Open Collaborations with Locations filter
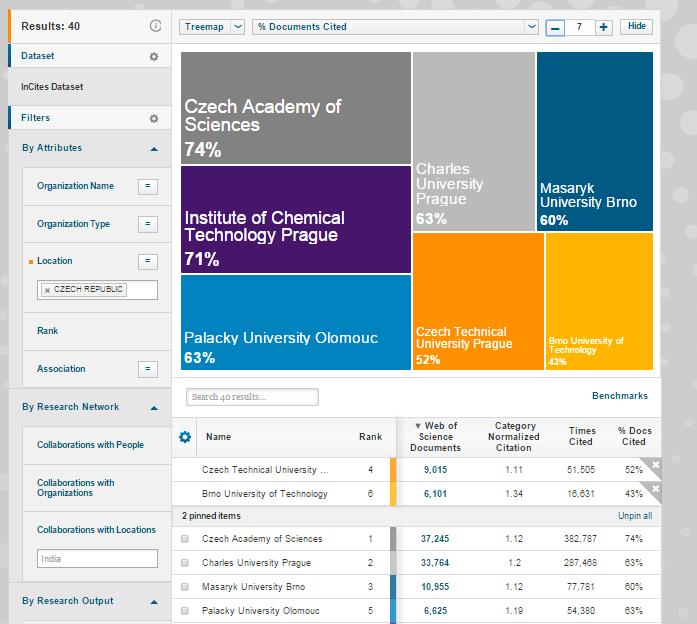Image resolution: width=697 pixels, height=624 pixels. (96, 530)
